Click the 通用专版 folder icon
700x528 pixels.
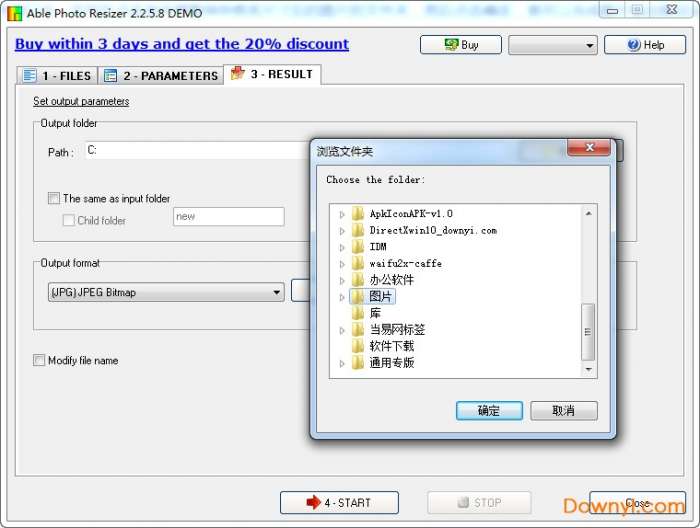(358, 362)
